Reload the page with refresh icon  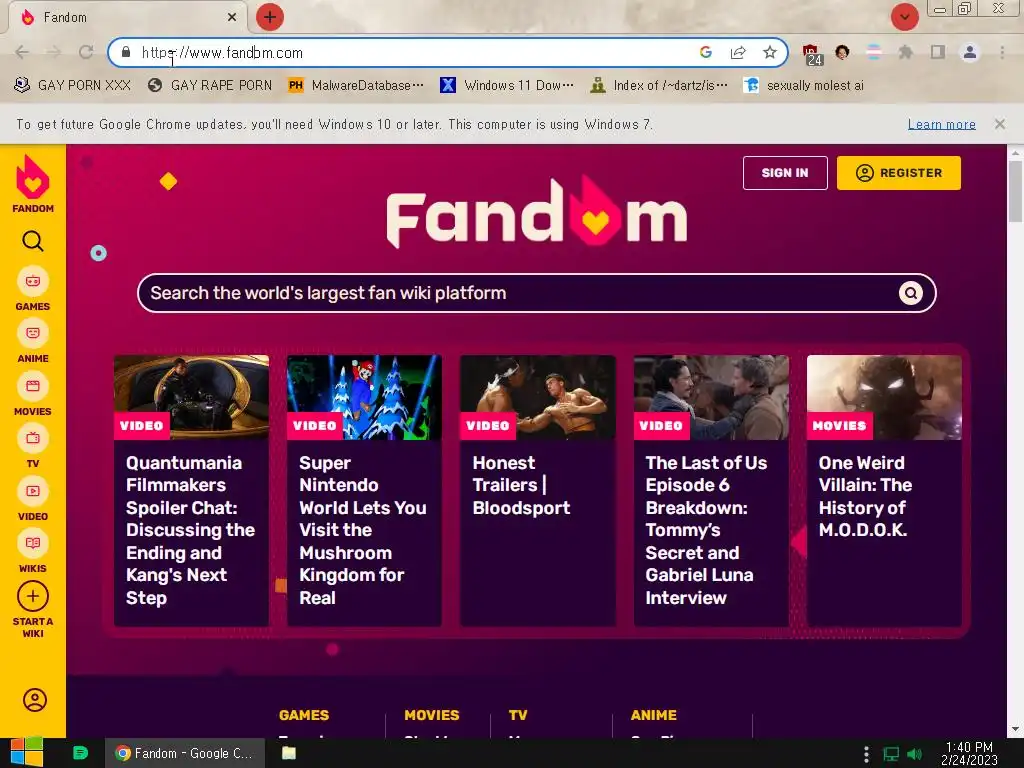pyautogui.click(x=86, y=52)
